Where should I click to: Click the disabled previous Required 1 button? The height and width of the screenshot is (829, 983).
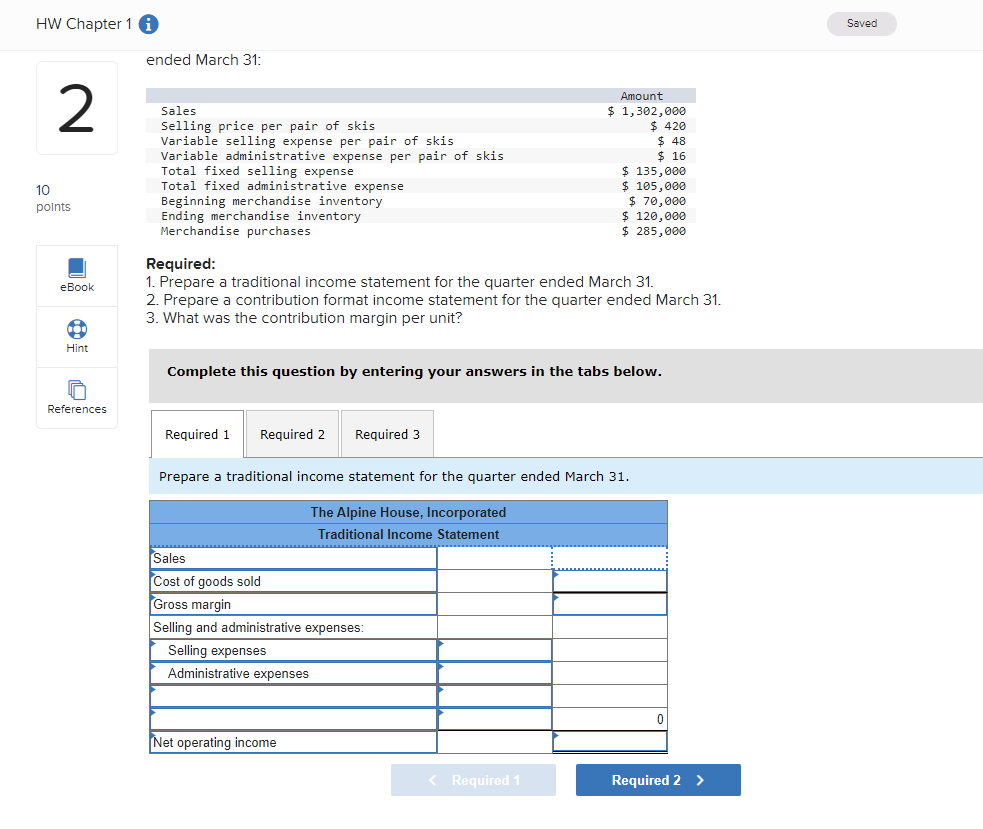473,779
